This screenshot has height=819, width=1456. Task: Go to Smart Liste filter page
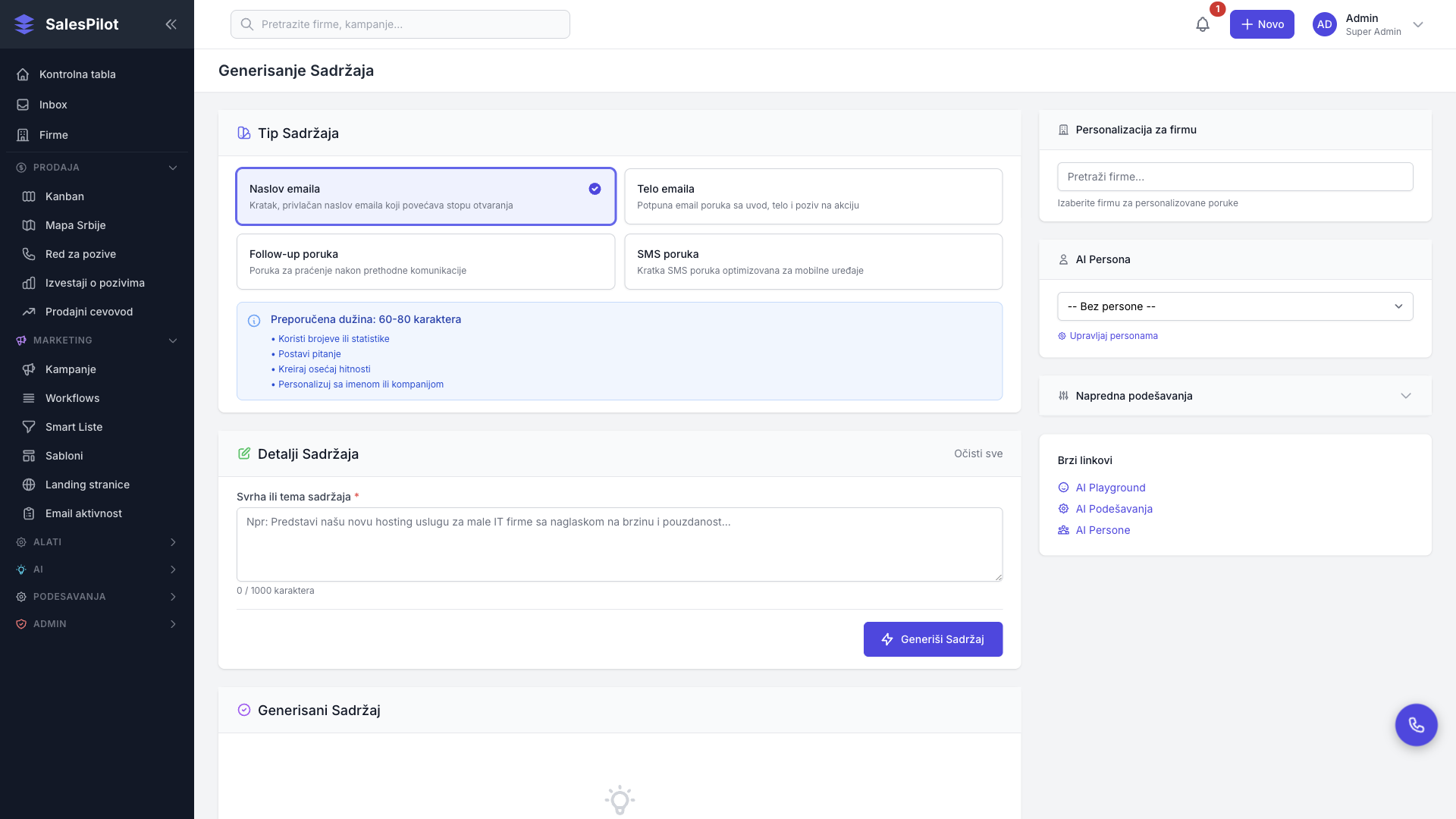click(x=74, y=427)
